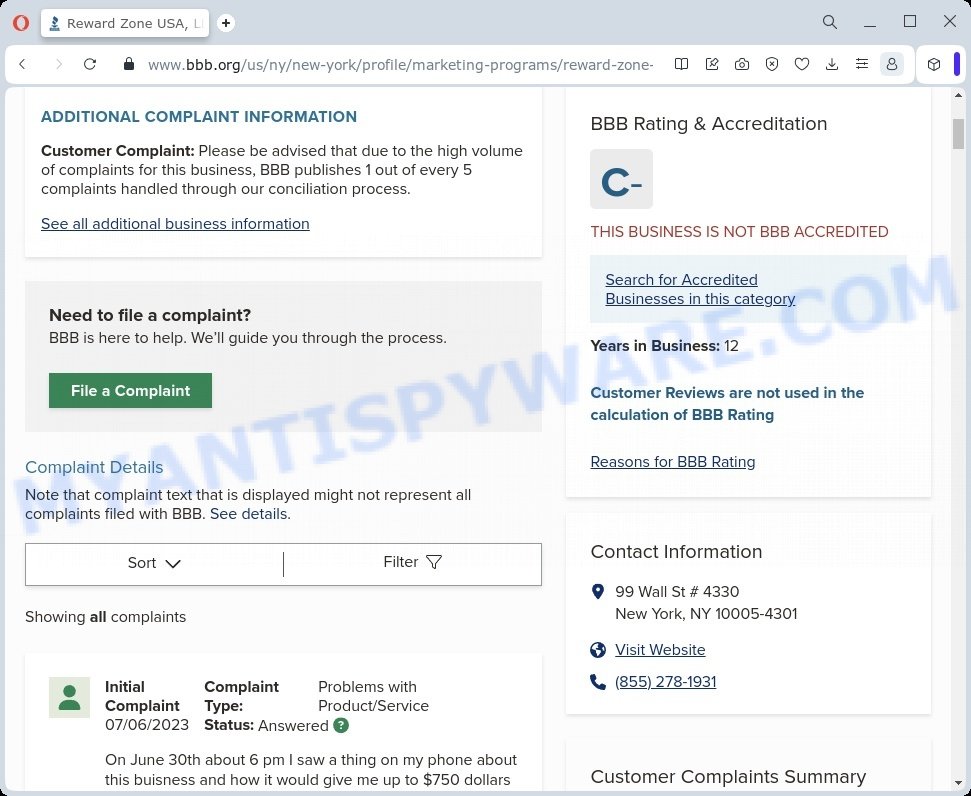Screen dimensions: 971x796
Task: Click the 'Customer Complaints Summary' heading
Action: click(x=728, y=777)
